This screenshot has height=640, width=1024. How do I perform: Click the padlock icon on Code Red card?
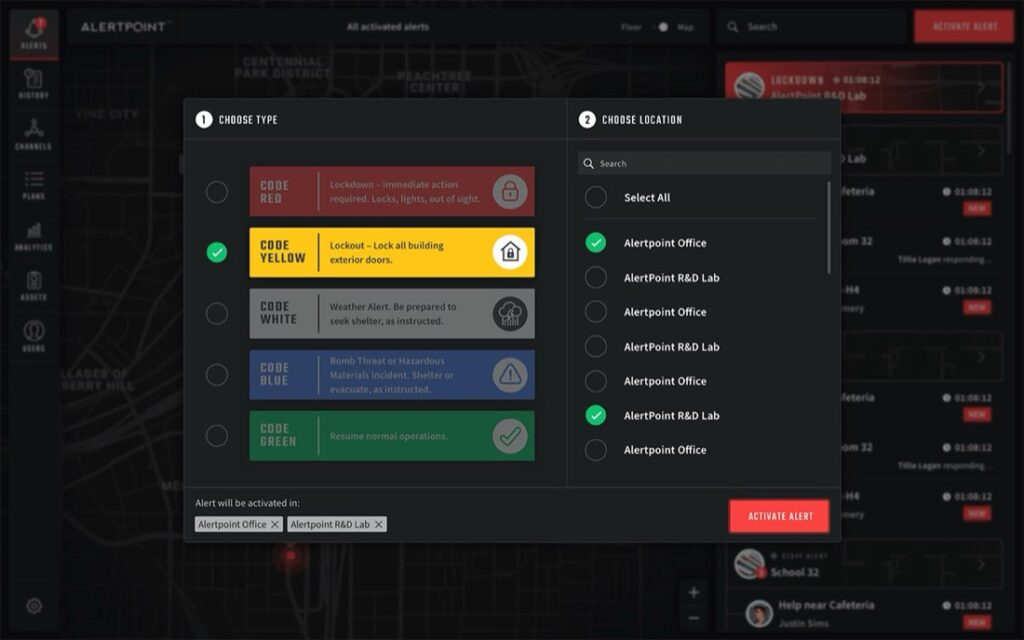pos(510,191)
